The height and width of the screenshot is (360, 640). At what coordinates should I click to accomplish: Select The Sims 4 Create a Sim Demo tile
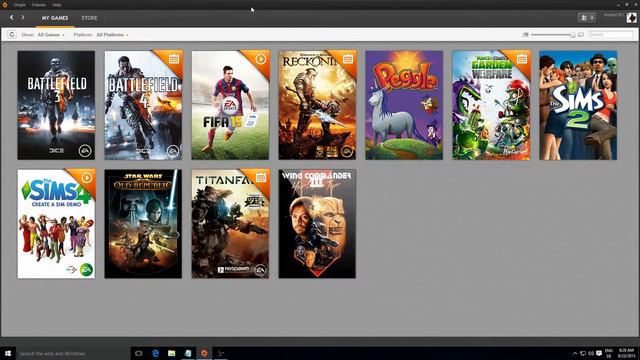(x=56, y=224)
